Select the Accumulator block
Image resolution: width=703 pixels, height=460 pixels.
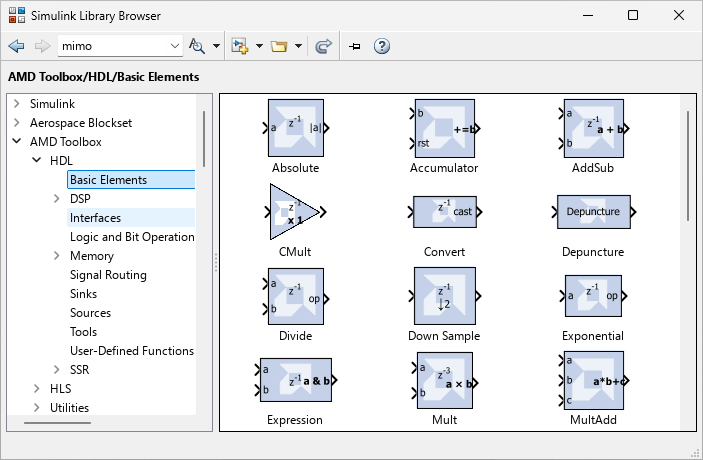point(444,129)
